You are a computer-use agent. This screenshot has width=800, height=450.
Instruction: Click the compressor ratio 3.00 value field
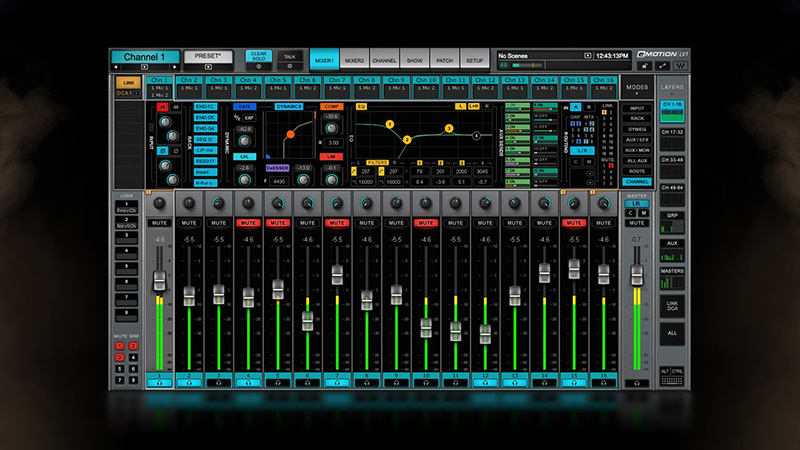click(333, 143)
